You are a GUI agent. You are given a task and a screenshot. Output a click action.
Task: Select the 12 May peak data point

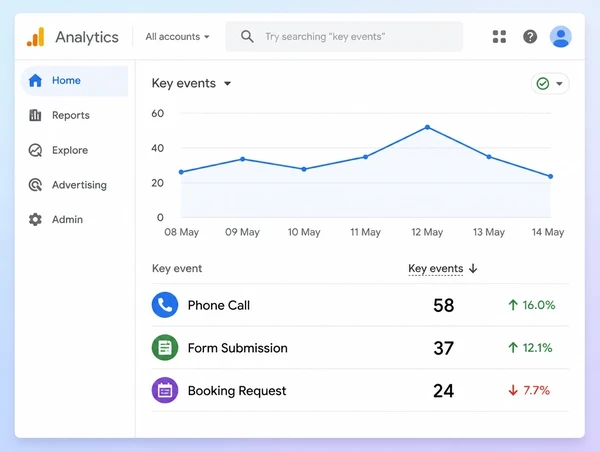pos(427,127)
